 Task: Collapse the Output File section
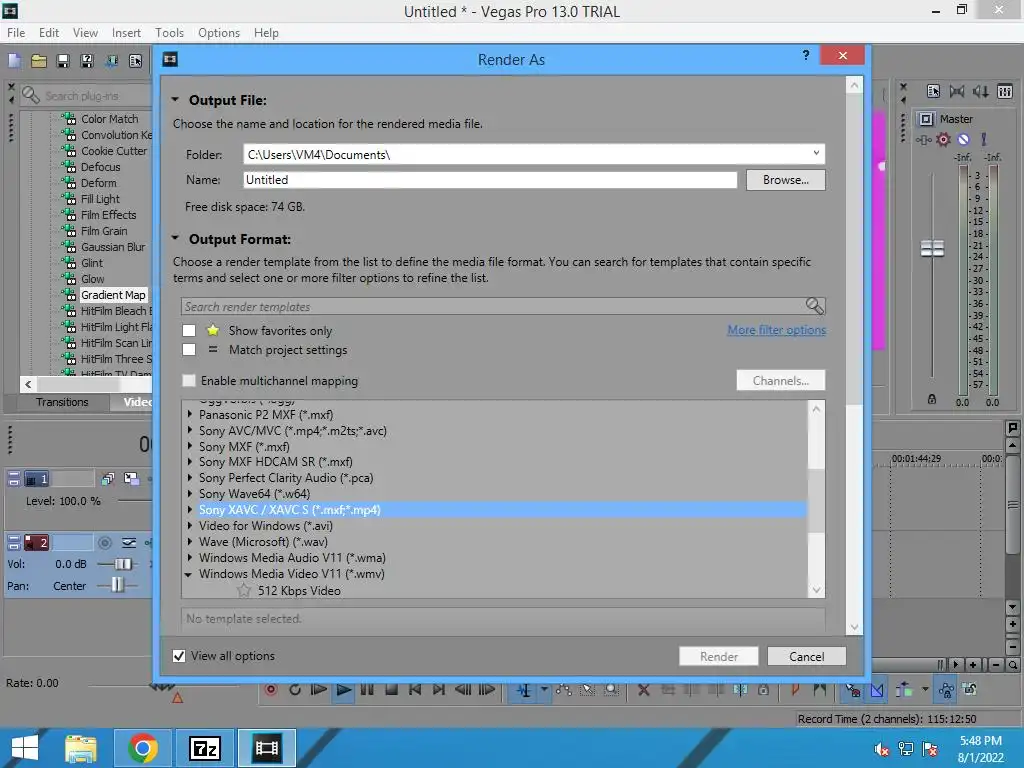tap(175, 100)
